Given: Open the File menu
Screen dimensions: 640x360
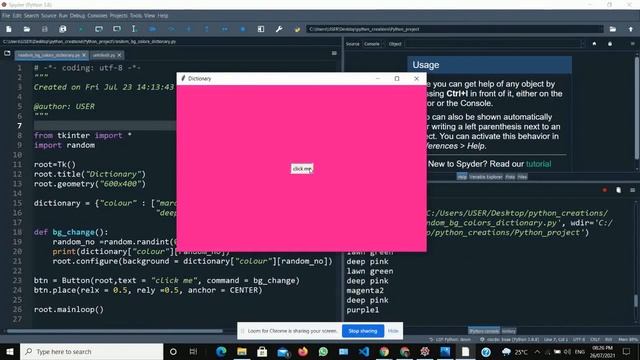Looking at the screenshot, I should (x=6, y=16).
